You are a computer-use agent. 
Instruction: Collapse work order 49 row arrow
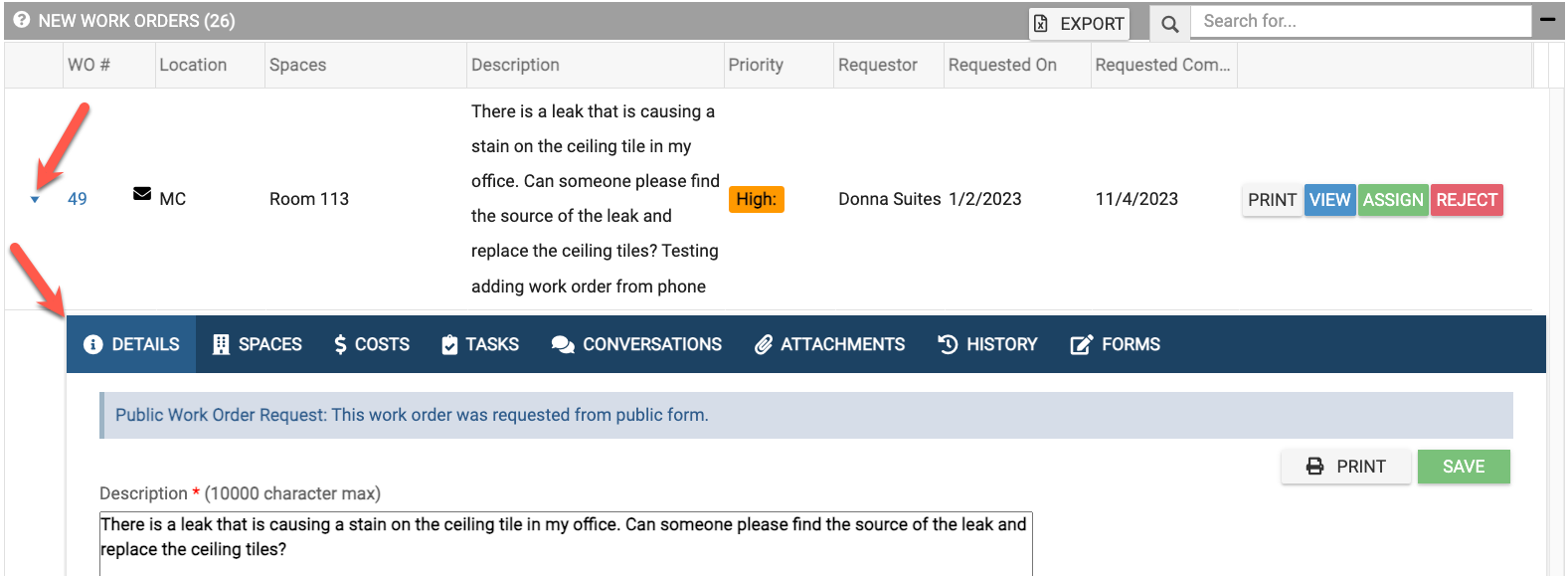pyautogui.click(x=35, y=200)
